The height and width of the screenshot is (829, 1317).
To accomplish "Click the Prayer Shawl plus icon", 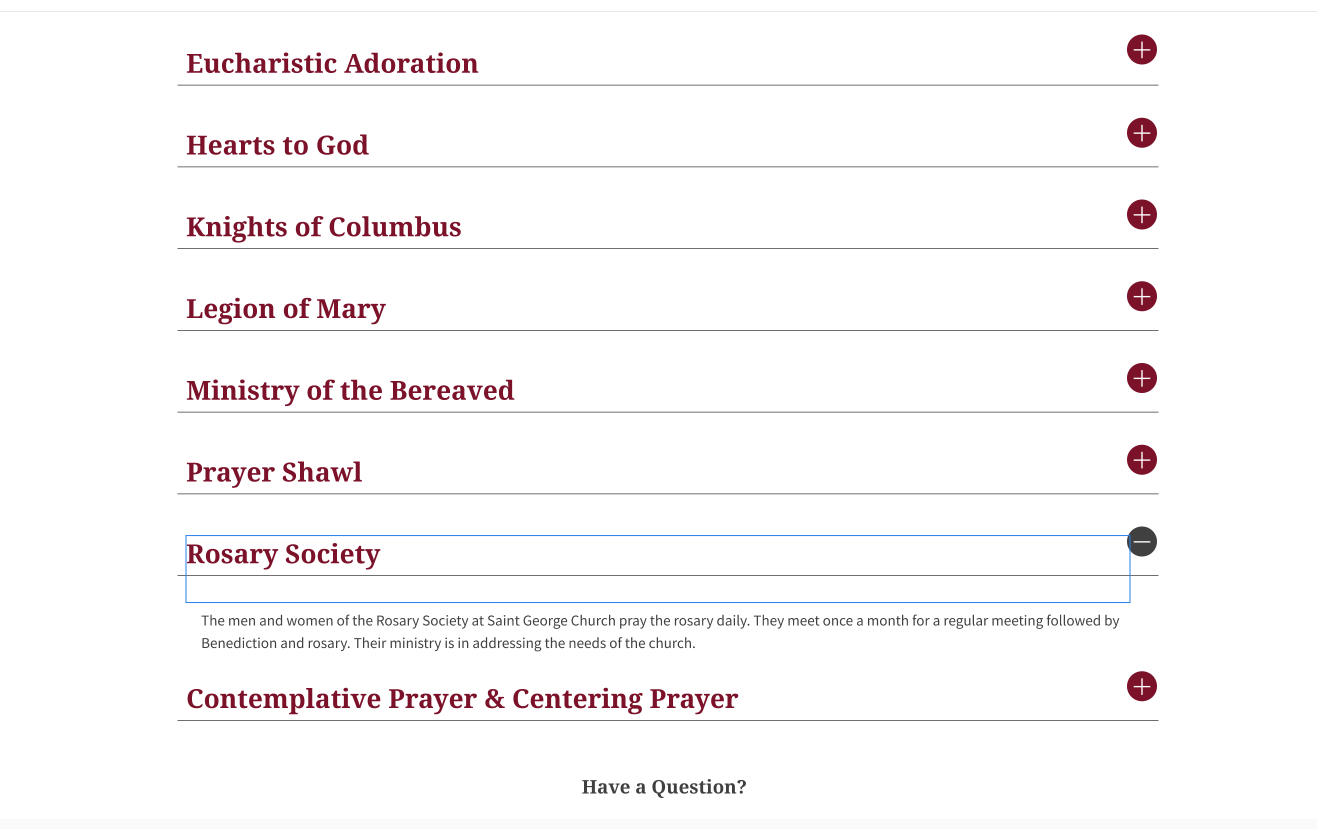I will pos(1141,460).
